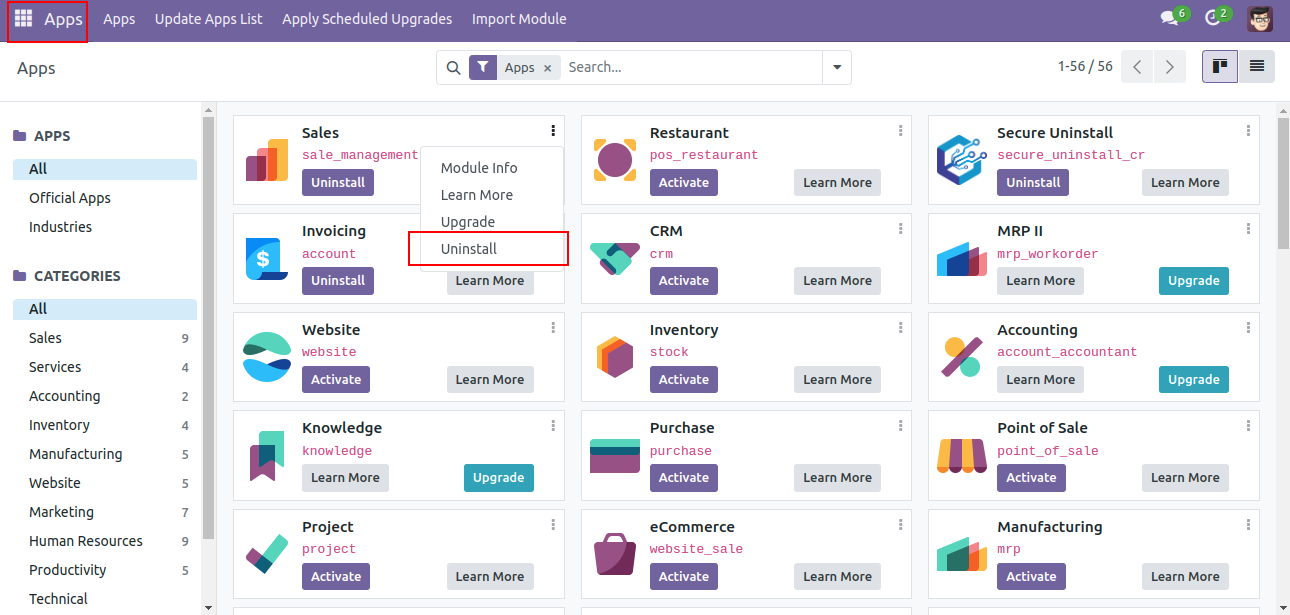Click the Invoicing app icon
1290x615 pixels.
tap(266, 258)
